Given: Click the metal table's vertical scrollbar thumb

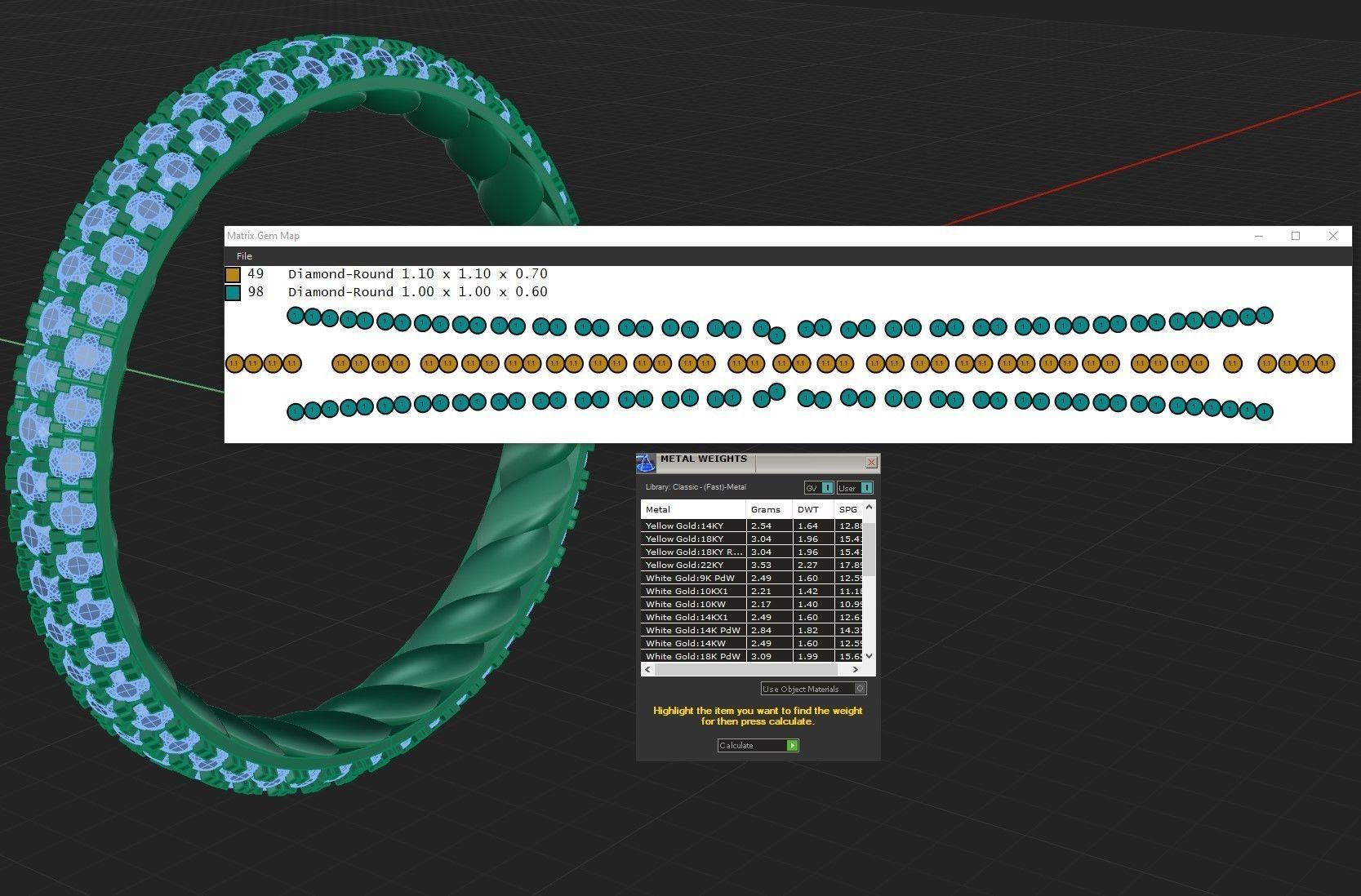Looking at the screenshot, I should pyautogui.click(x=869, y=549).
